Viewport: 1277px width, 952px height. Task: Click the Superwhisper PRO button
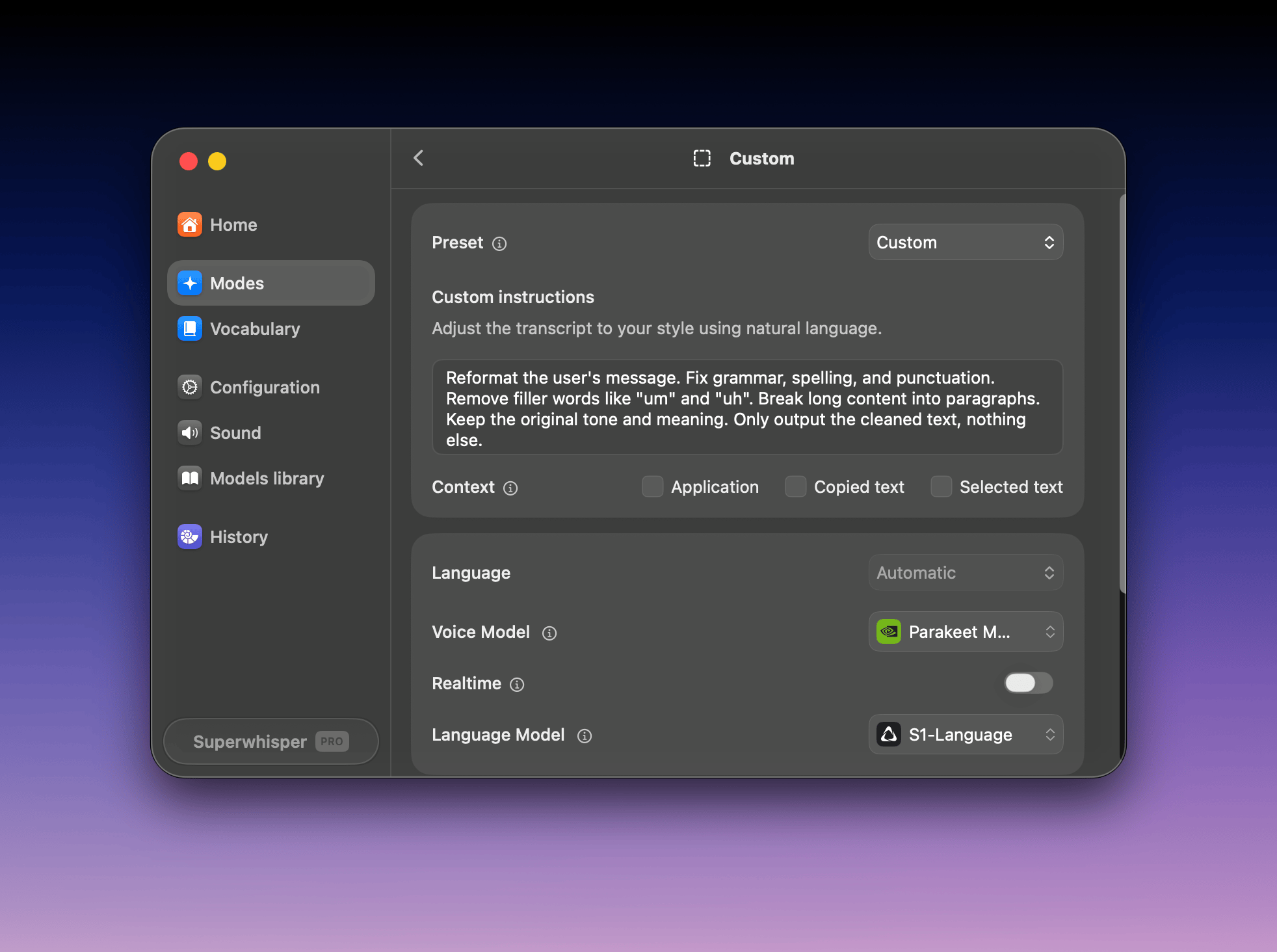[271, 742]
